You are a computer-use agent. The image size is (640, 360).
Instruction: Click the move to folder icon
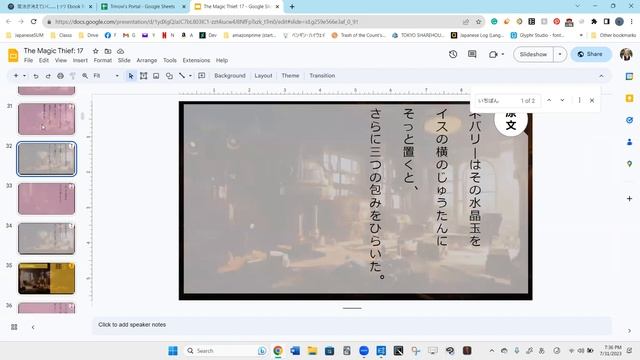coord(108,51)
